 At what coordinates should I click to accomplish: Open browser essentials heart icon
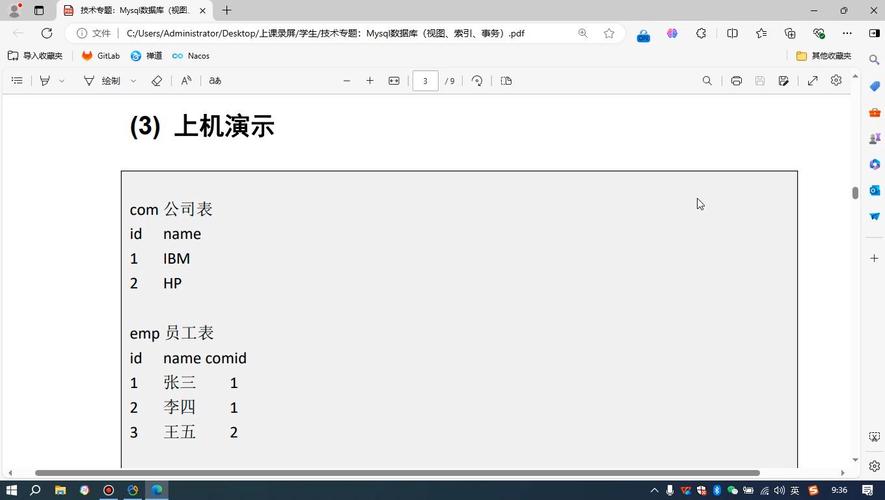[x=819, y=33]
